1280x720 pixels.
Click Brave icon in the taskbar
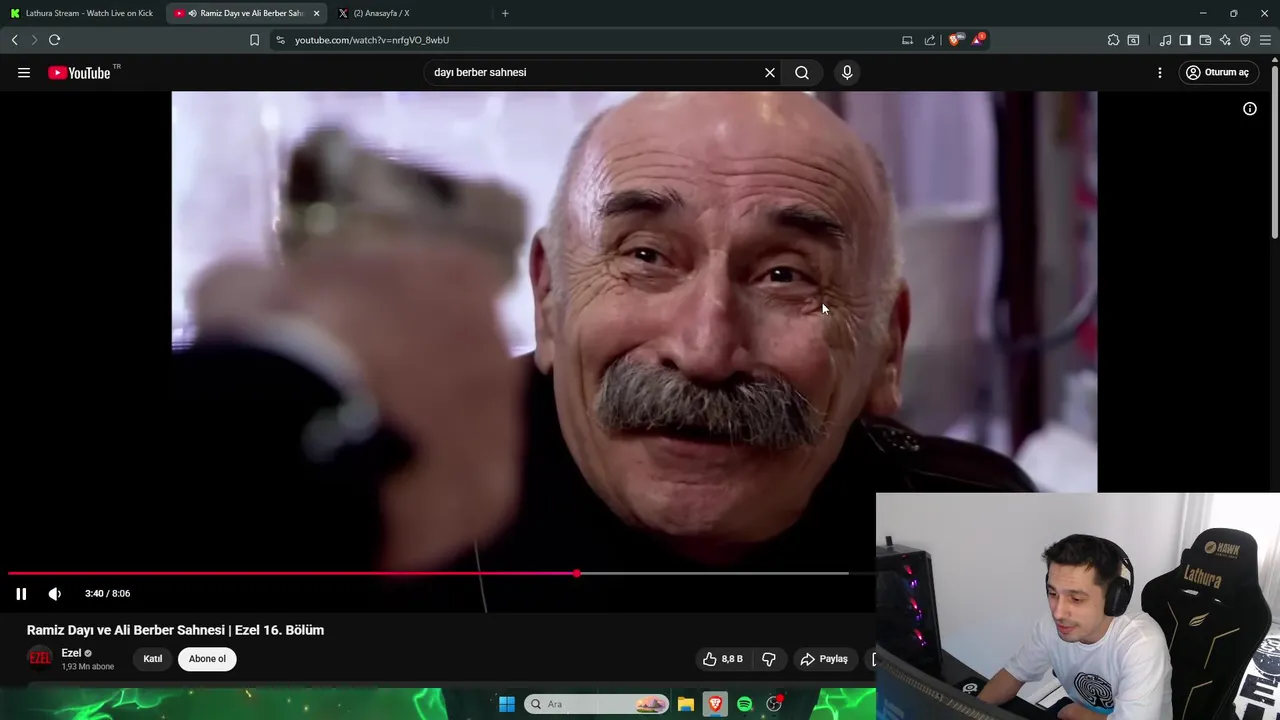tap(715, 704)
